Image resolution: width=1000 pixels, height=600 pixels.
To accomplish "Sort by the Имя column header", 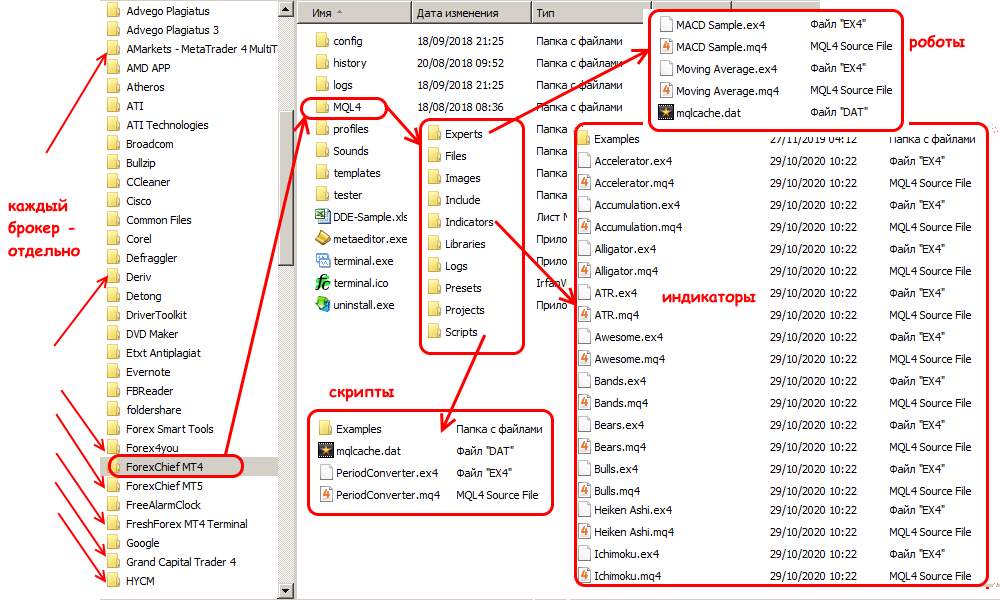I will tap(355, 12).
